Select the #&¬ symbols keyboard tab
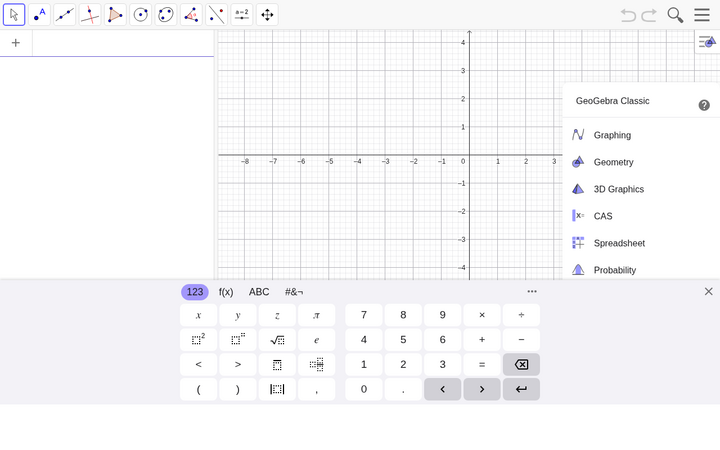The width and height of the screenshot is (720, 450). coord(294,292)
